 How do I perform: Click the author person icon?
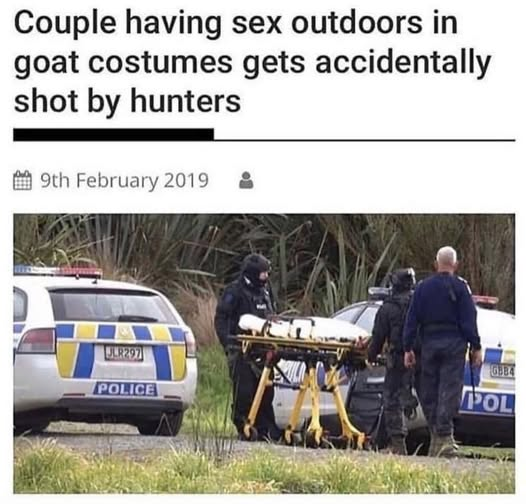point(246,181)
